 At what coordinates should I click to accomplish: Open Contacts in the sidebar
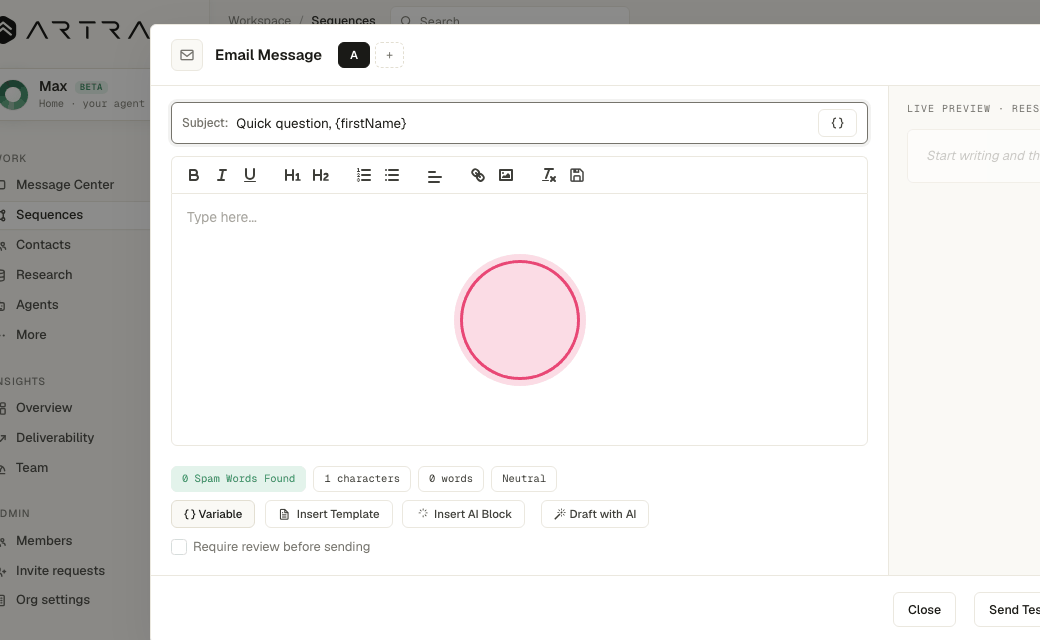click(x=43, y=245)
